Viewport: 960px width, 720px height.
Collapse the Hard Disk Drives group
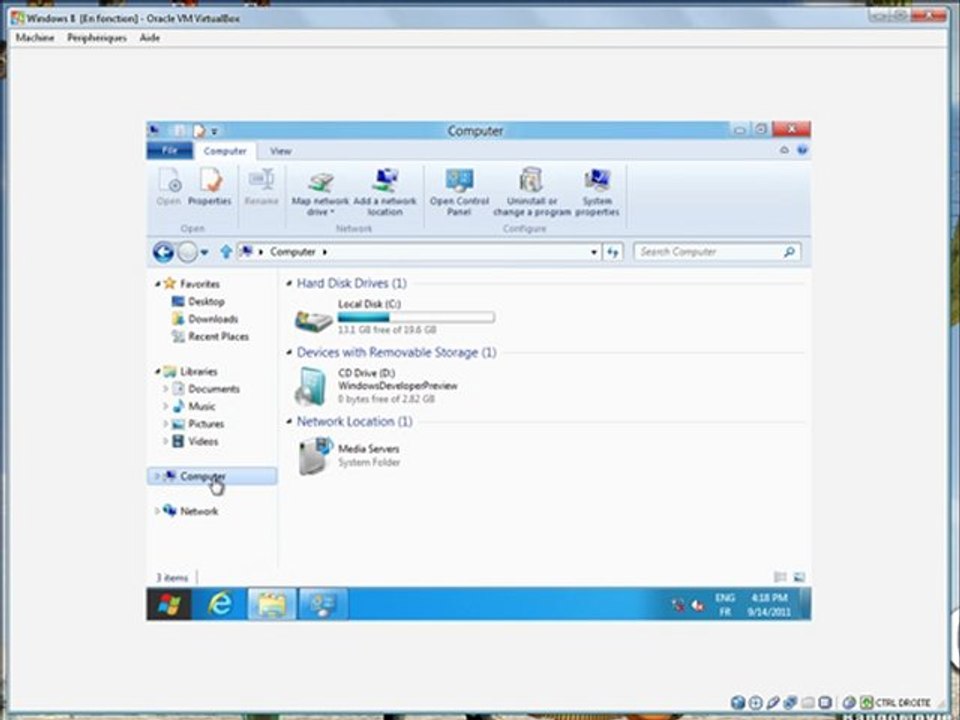(289, 283)
